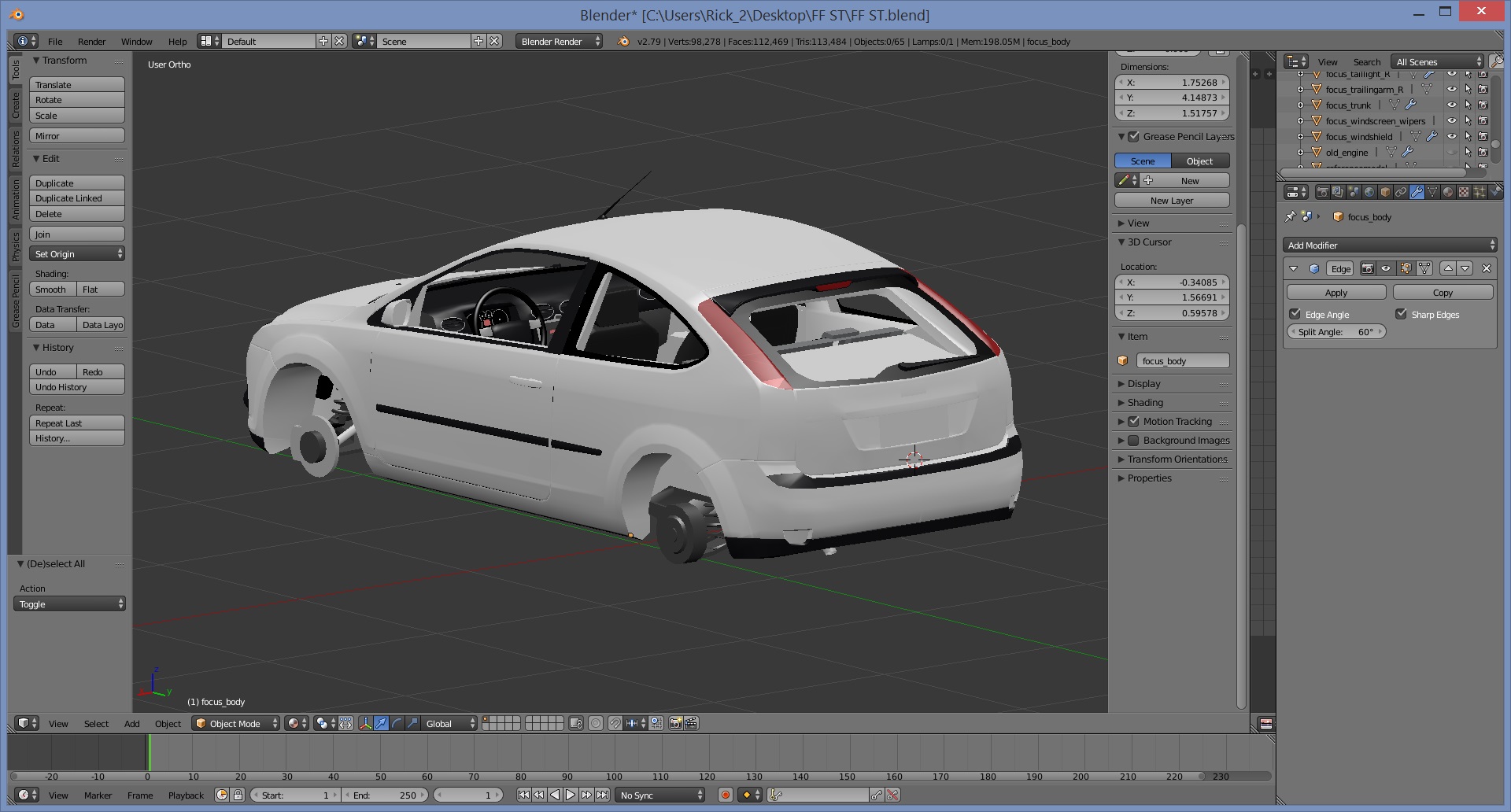The height and width of the screenshot is (812, 1511).
Task: Pin the properties context with pin icon
Action: (1290, 216)
